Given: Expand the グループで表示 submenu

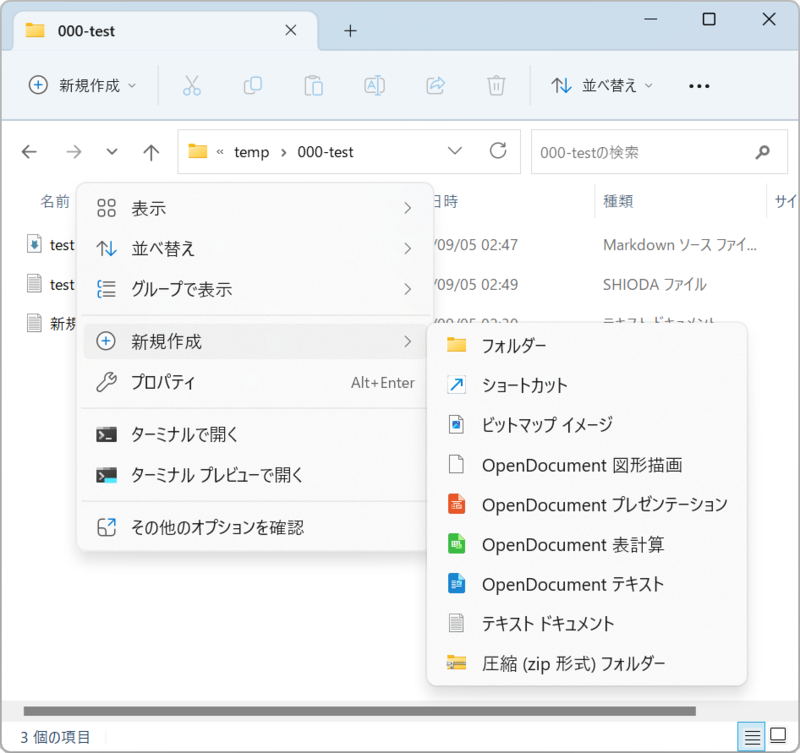Looking at the screenshot, I should tap(254, 289).
